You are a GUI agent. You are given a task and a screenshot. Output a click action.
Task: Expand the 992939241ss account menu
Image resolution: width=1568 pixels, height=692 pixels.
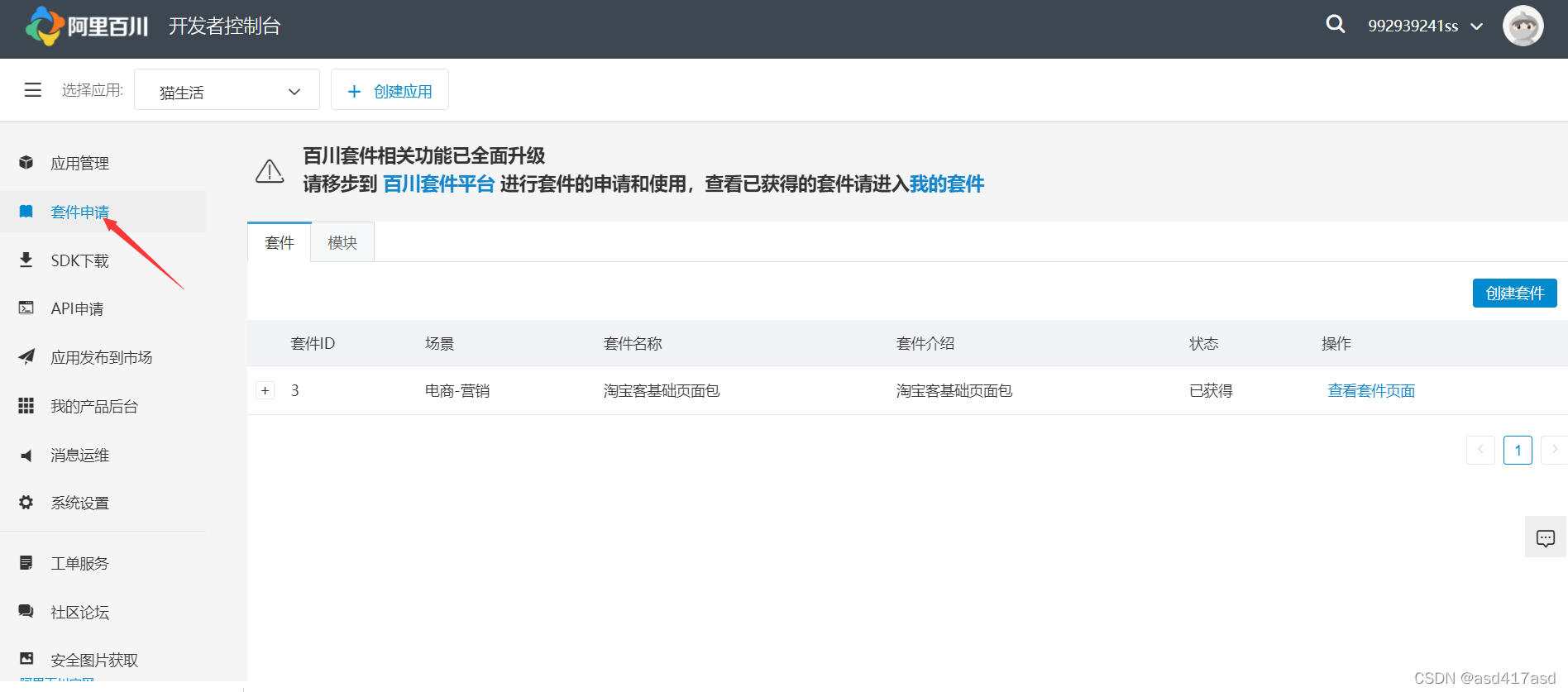tap(1424, 26)
